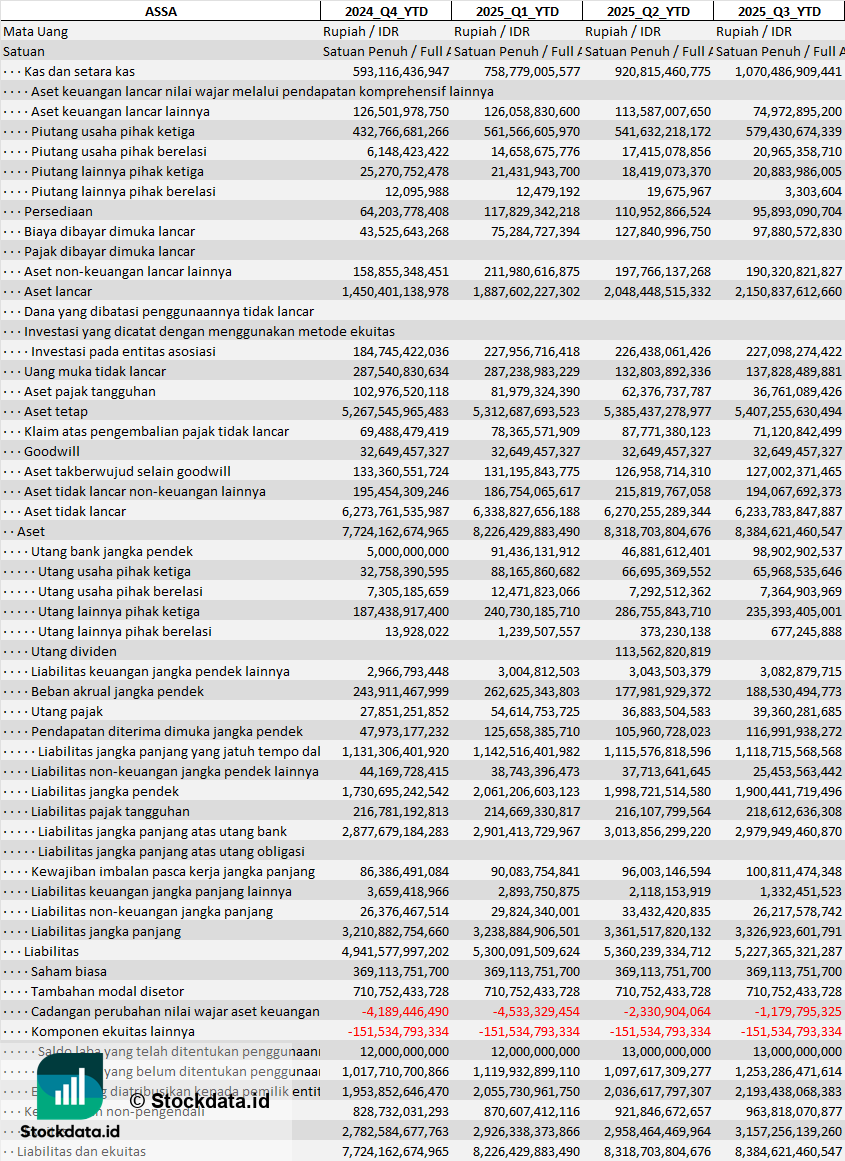This screenshot has height=1161, width=845.
Task: Select value 1,900,441,719,496
Action: [x=788, y=792]
